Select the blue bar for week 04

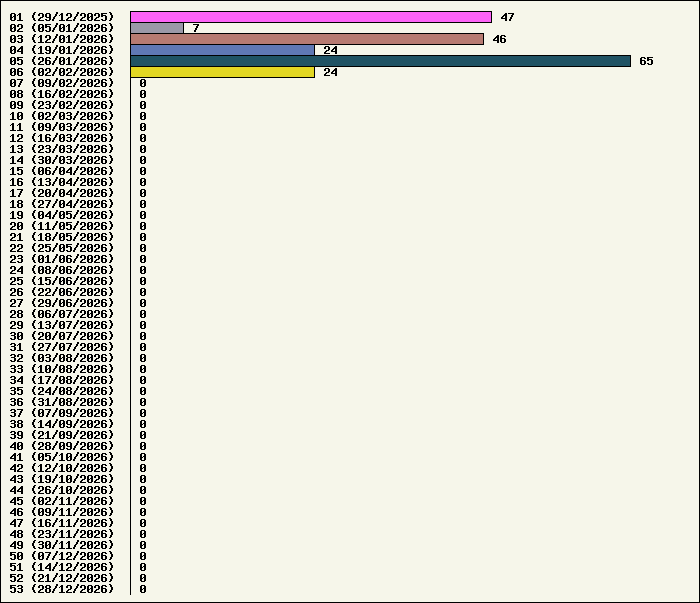coord(222,50)
